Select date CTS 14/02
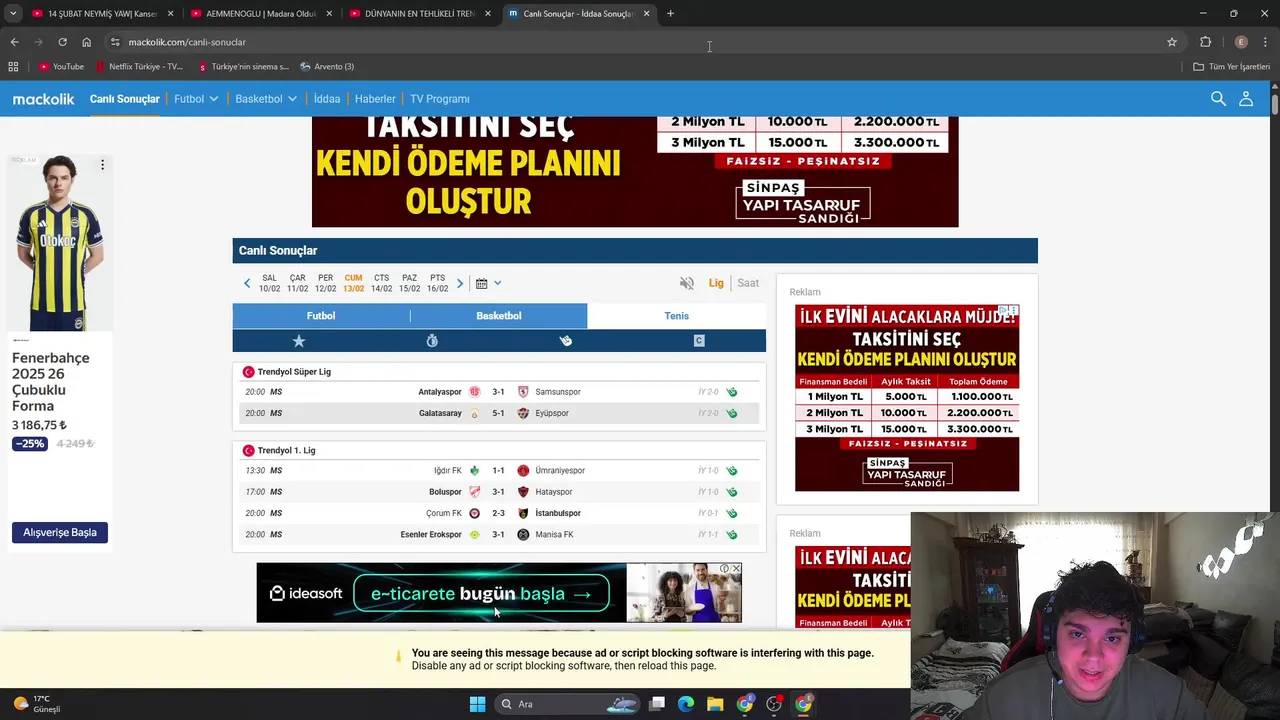 (382, 283)
